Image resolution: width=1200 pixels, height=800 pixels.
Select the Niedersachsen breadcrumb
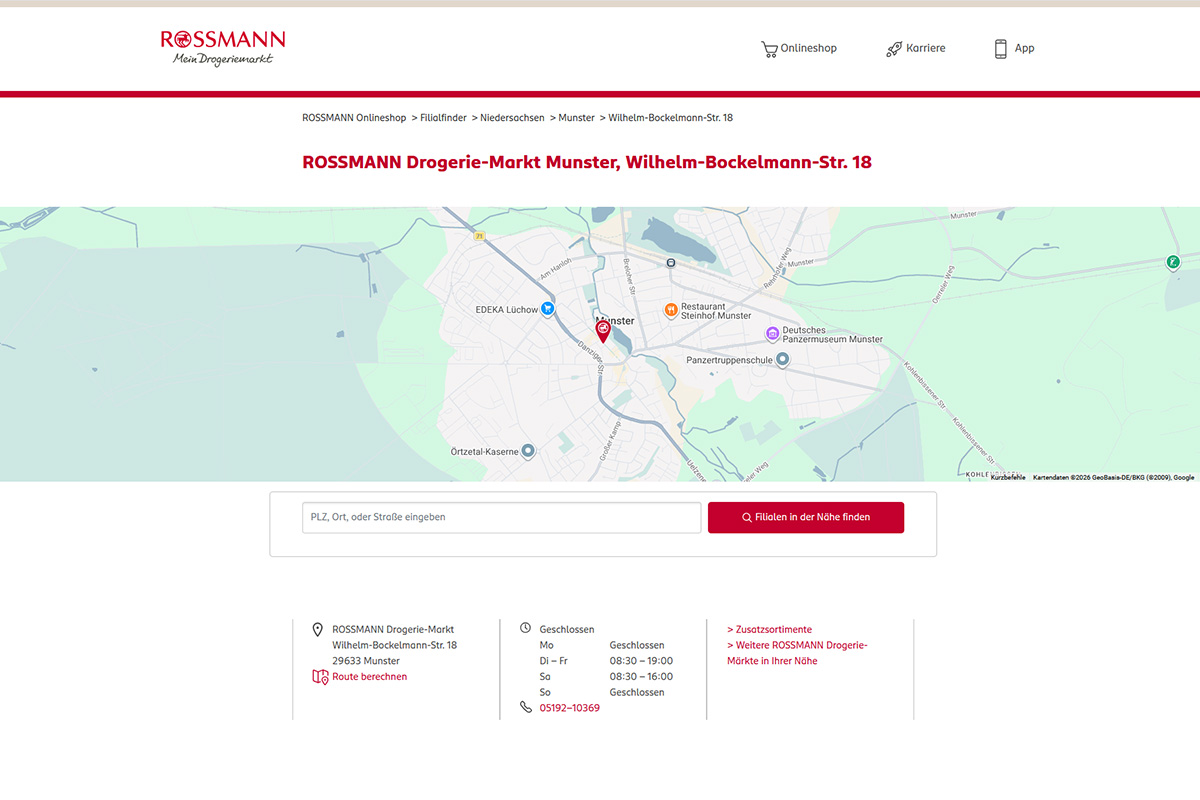pyautogui.click(x=512, y=118)
